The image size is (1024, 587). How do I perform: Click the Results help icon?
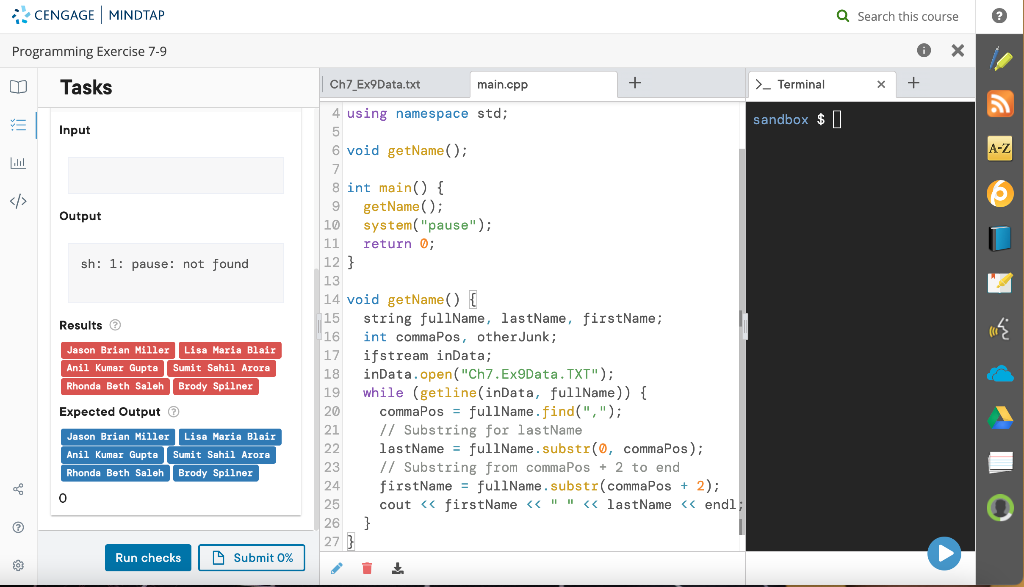pyautogui.click(x=116, y=325)
